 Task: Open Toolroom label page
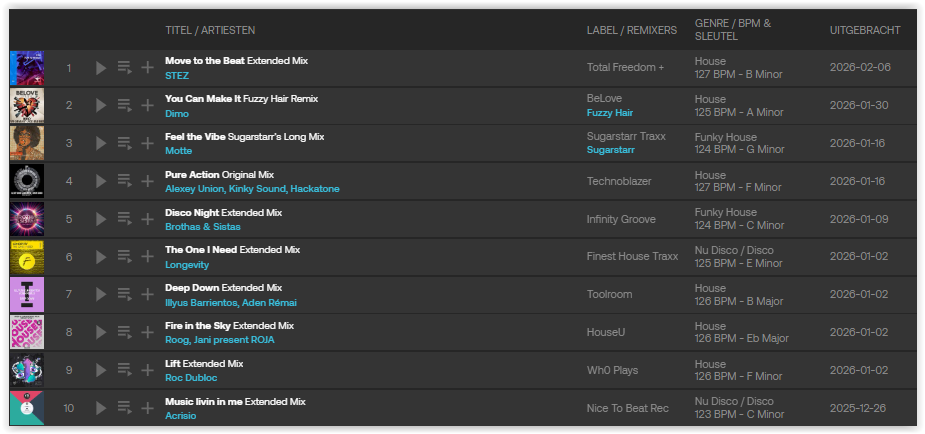point(608,295)
